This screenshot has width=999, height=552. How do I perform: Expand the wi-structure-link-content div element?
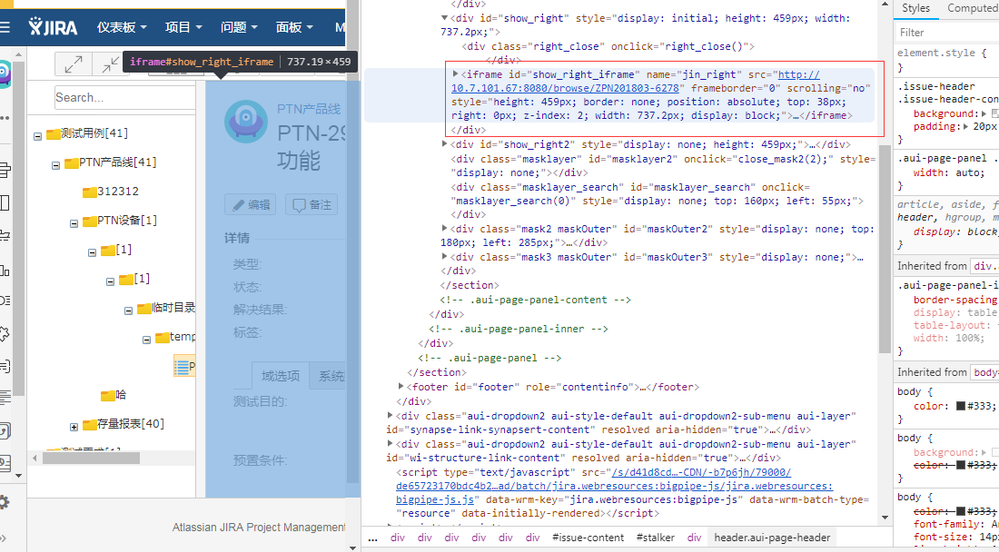[390, 444]
